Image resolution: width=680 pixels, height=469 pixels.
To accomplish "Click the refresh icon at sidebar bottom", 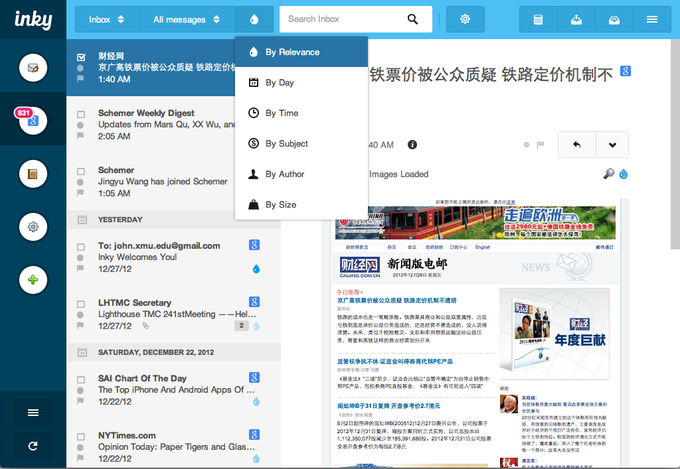I will pyautogui.click(x=33, y=445).
